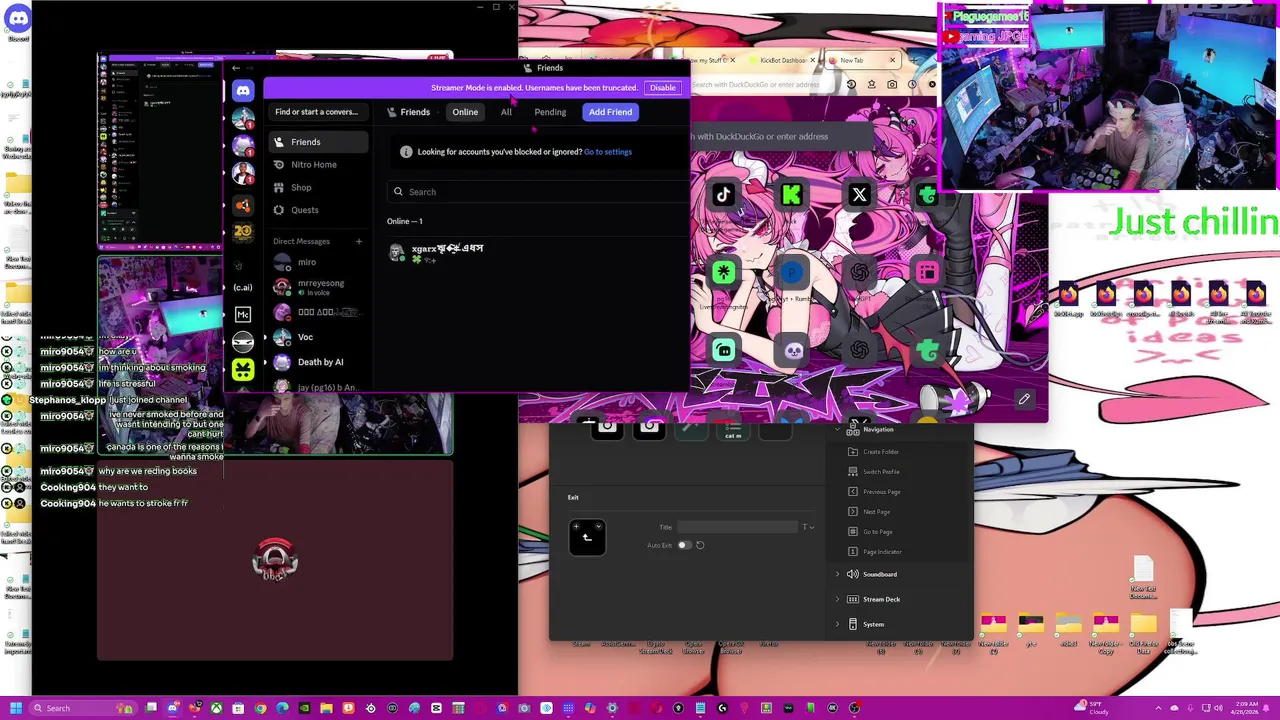Screen dimensions: 1280x720
Task: Follow the Go to settings link
Action: [x=608, y=152]
